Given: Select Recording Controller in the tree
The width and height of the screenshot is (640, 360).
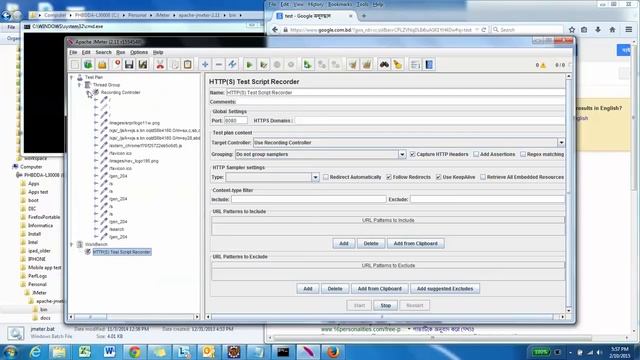Looking at the screenshot, I should tap(120, 93).
